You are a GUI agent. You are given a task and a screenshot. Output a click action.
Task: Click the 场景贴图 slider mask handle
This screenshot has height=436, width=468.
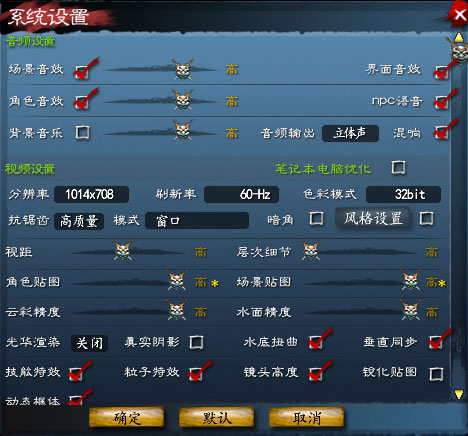[411, 280]
